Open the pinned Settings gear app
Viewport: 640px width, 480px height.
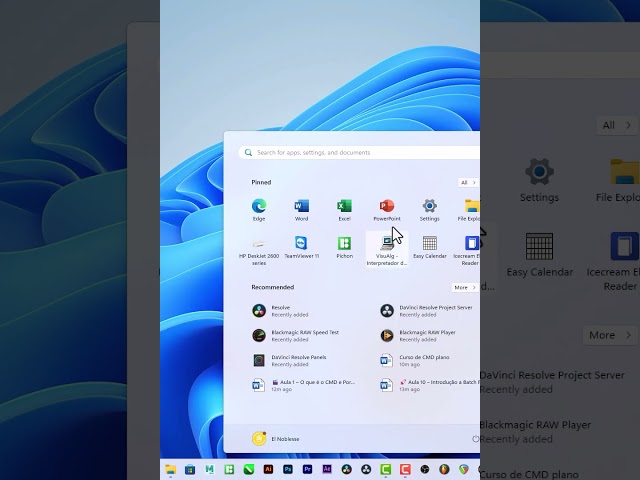[x=429, y=210]
